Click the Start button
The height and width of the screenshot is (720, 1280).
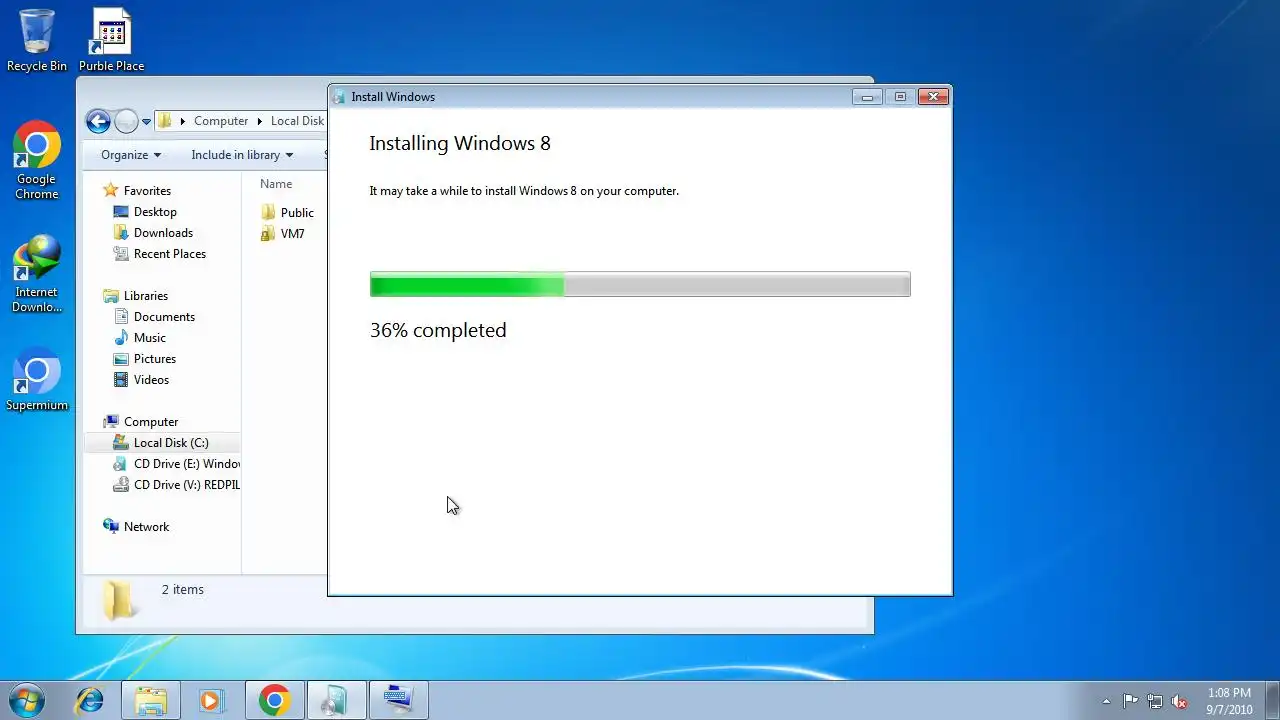27,700
